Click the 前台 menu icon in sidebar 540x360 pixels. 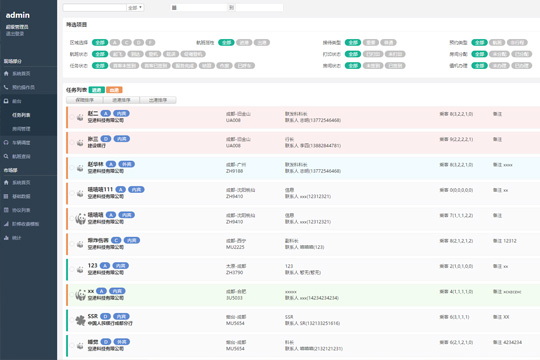6,101
